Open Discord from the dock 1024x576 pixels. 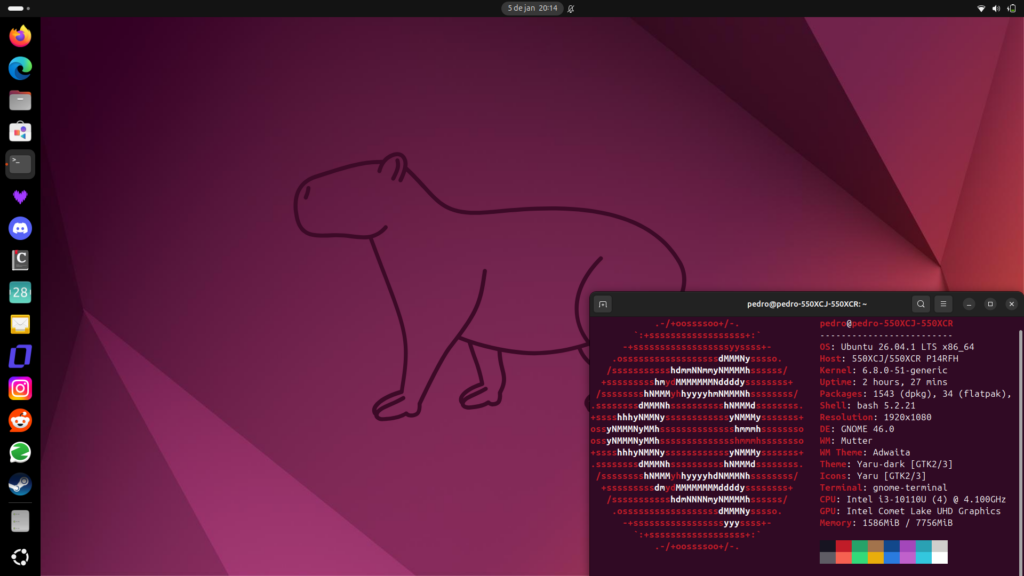20,228
